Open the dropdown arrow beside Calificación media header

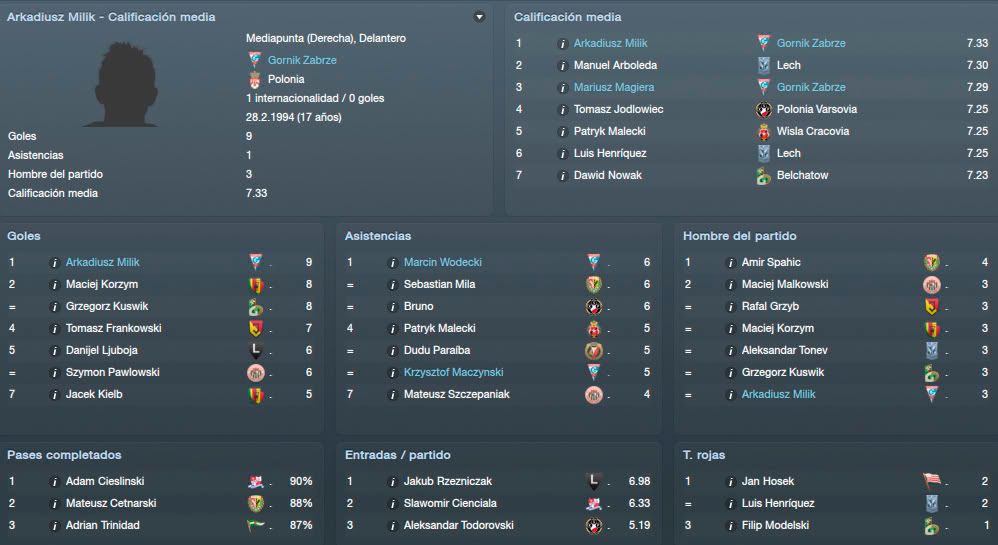(479, 17)
